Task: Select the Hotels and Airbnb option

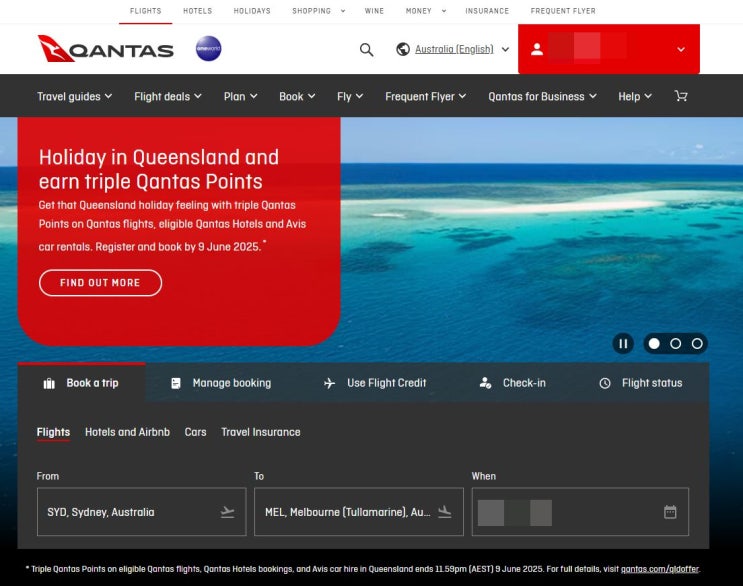Action: [127, 432]
